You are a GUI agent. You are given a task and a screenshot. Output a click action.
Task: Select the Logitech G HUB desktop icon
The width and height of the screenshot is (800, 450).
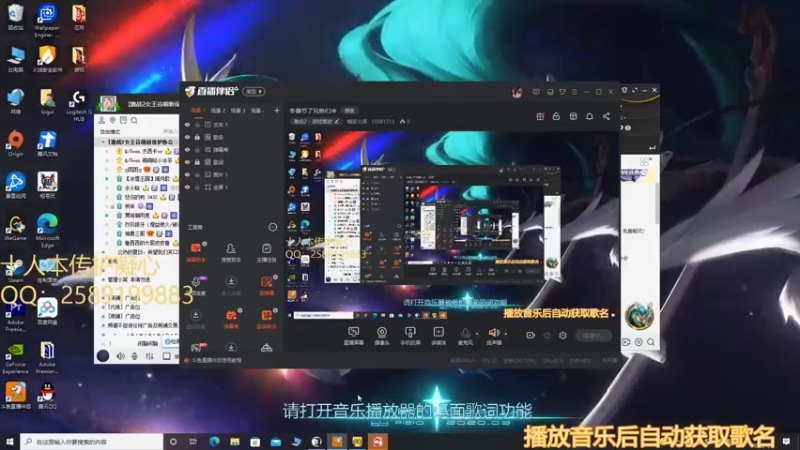click(x=79, y=106)
